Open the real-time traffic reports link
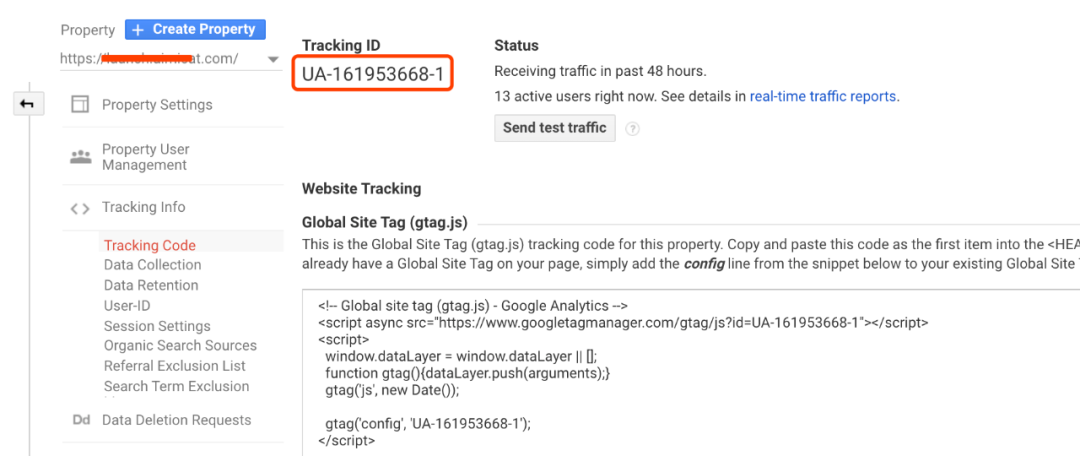 (x=823, y=96)
